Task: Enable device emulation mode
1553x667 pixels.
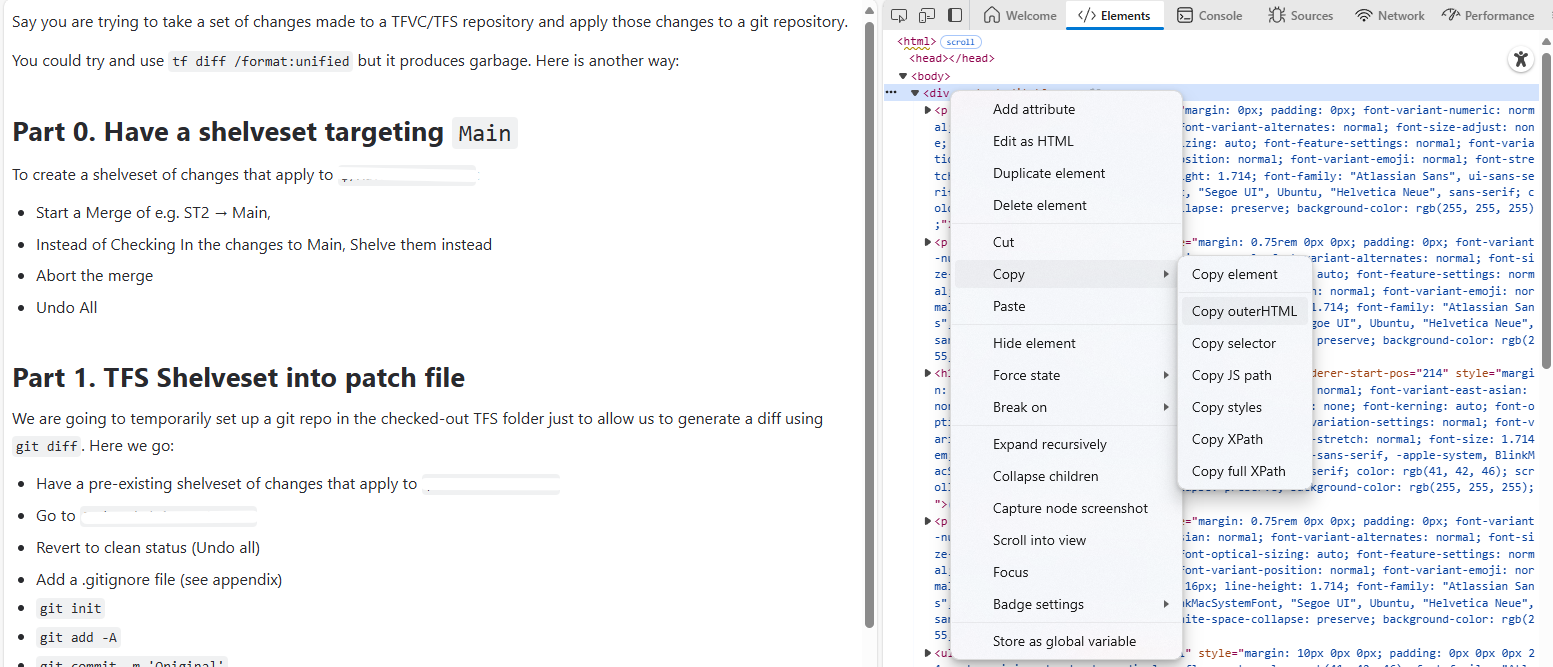Action: [928, 15]
